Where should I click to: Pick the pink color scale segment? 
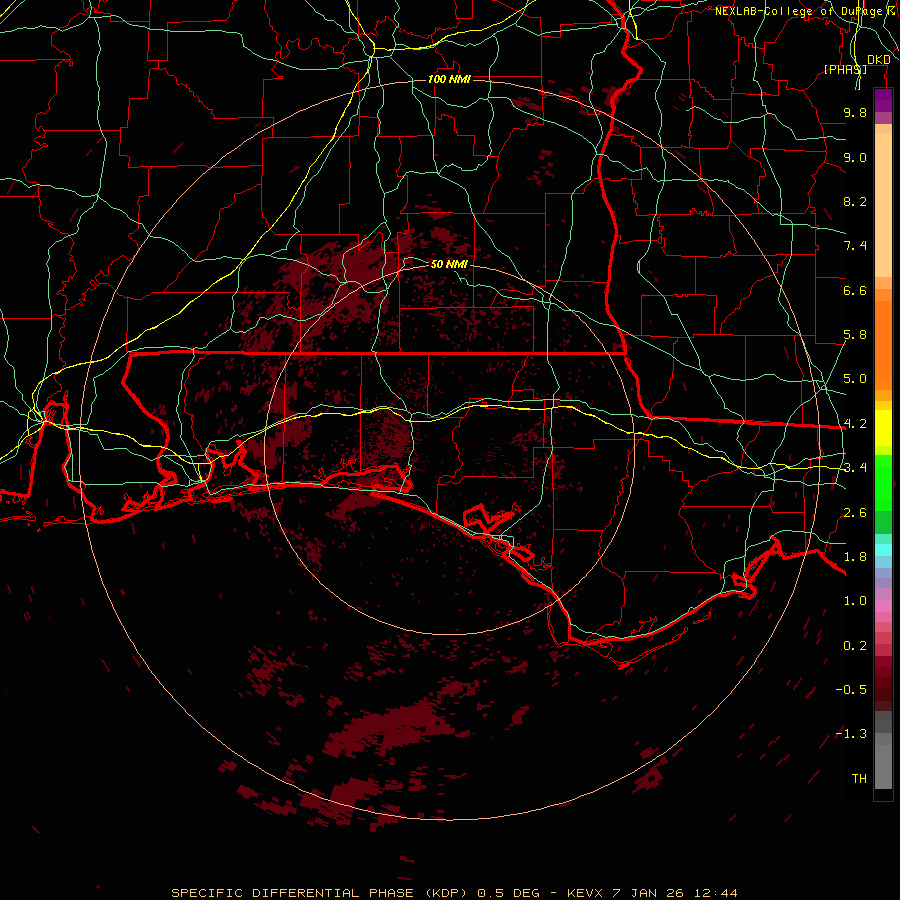pyautogui.click(x=883, y=606)
